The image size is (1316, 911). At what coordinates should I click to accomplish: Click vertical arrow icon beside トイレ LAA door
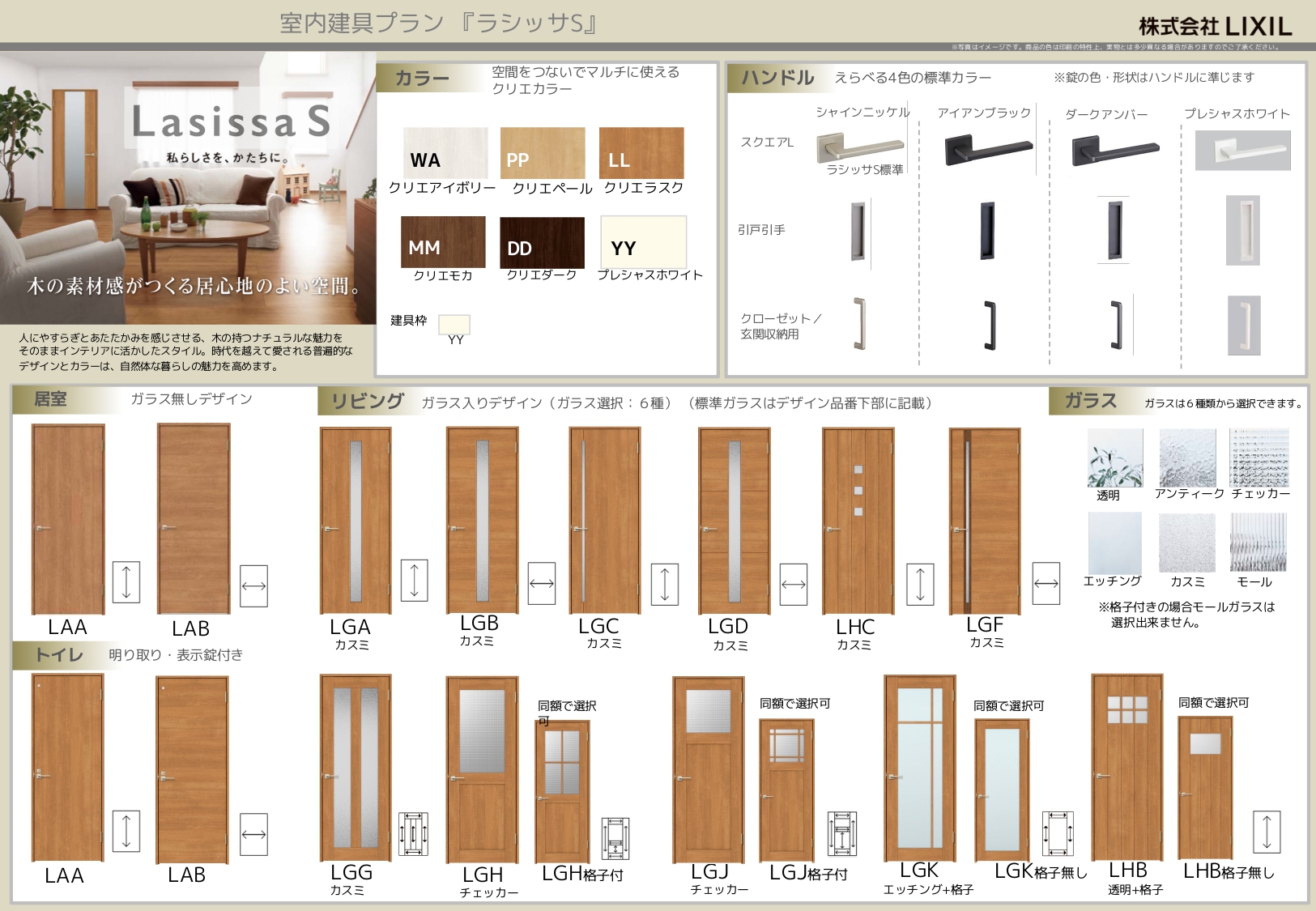126,831
